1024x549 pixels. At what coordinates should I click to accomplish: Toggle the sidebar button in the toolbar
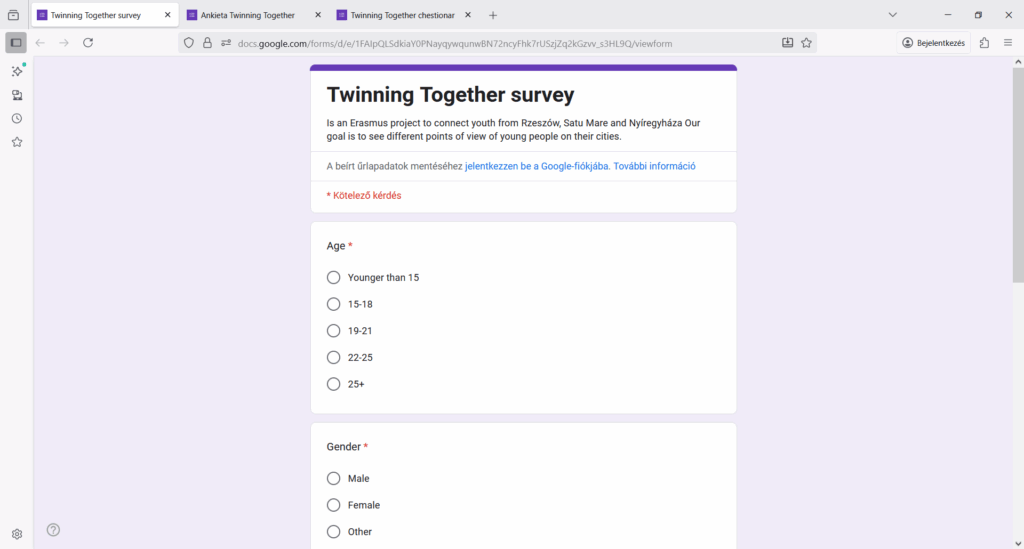pos(16,43)
